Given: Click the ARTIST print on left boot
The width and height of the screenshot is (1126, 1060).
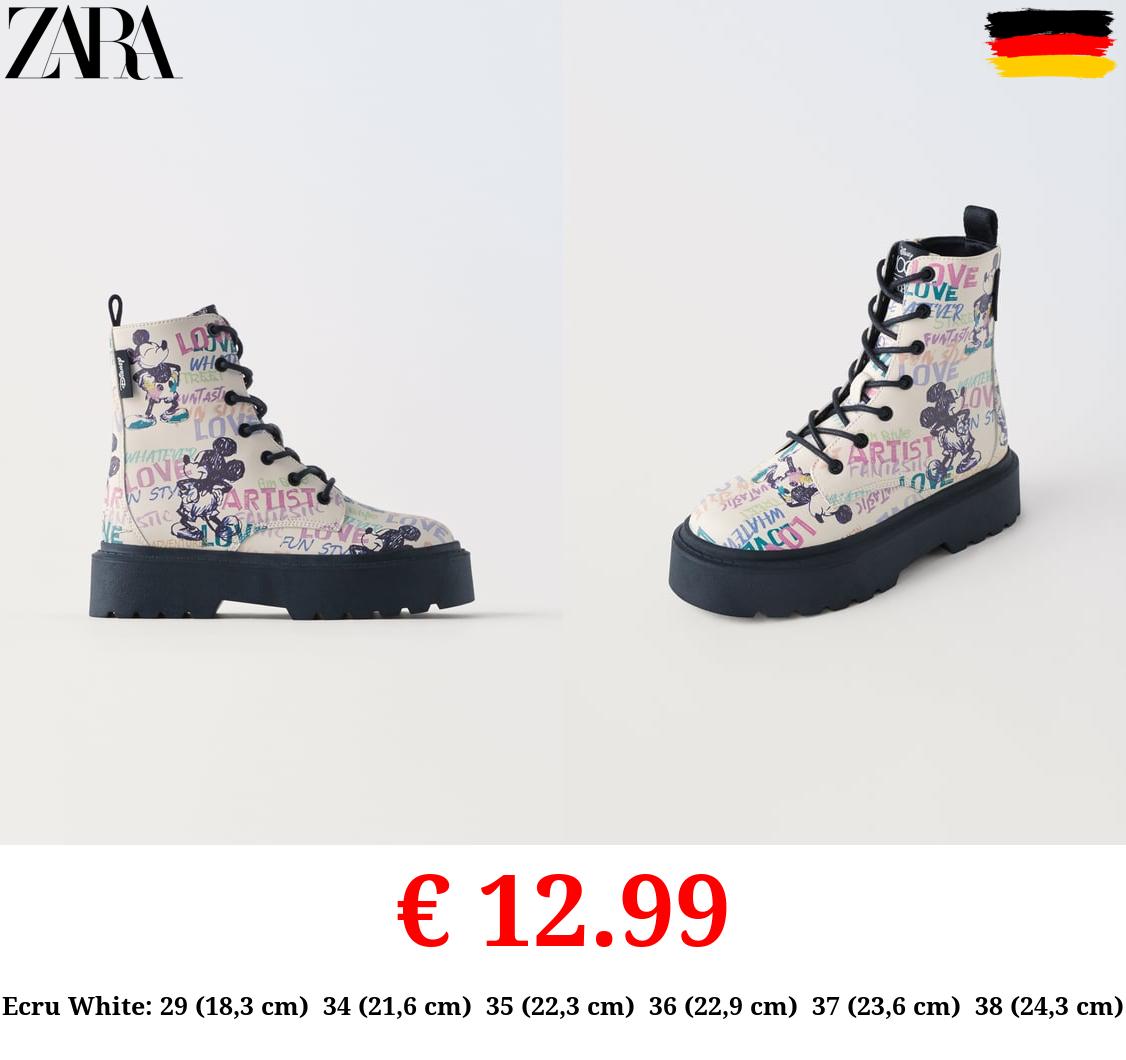Looking at the screenshot, I should click(x=269, y=500).
